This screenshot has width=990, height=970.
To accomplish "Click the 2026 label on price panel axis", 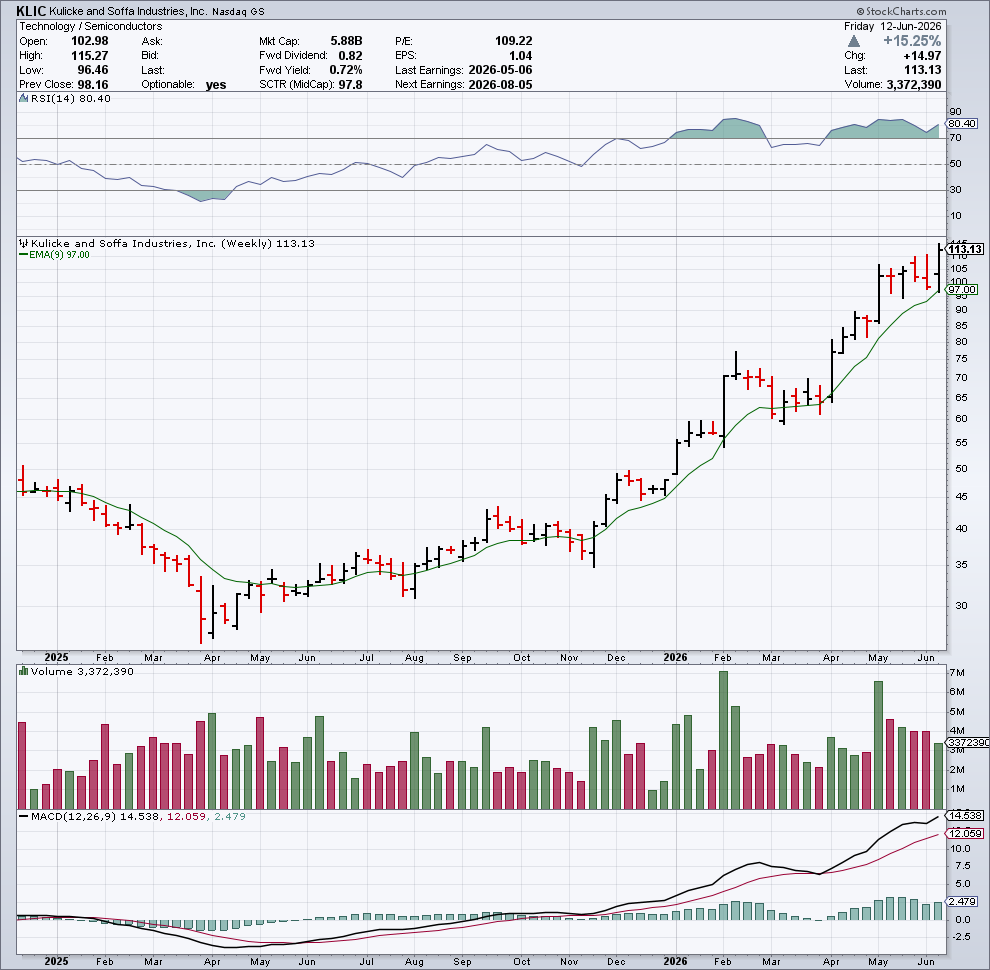I will pos(676,657).
